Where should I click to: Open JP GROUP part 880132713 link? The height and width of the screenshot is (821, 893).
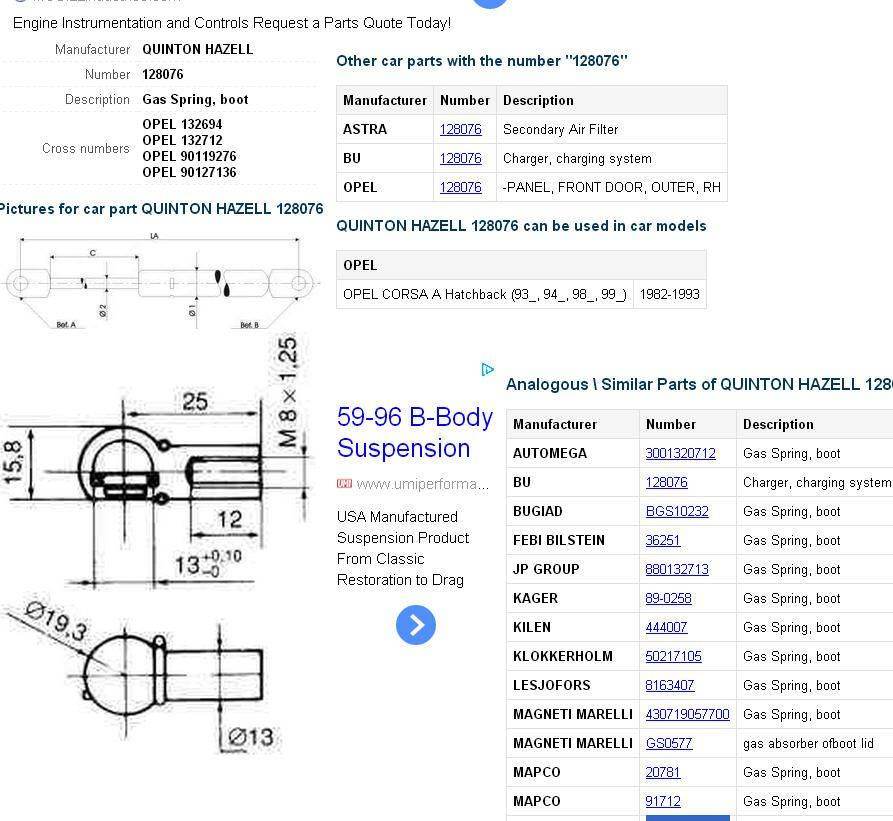(676, 569)
